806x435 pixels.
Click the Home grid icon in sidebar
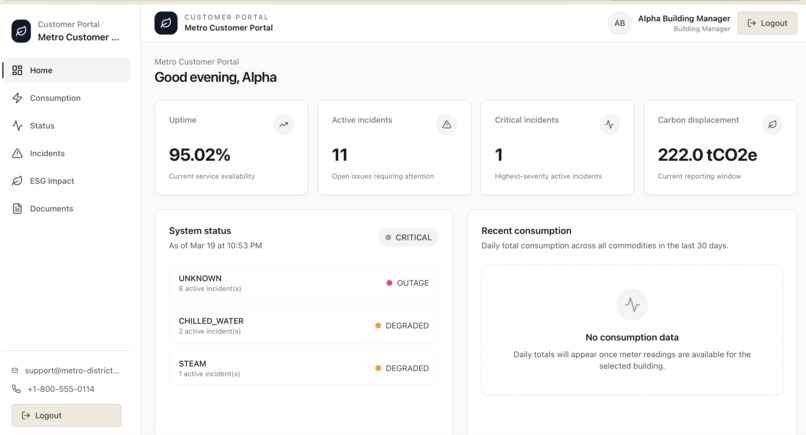17,70
